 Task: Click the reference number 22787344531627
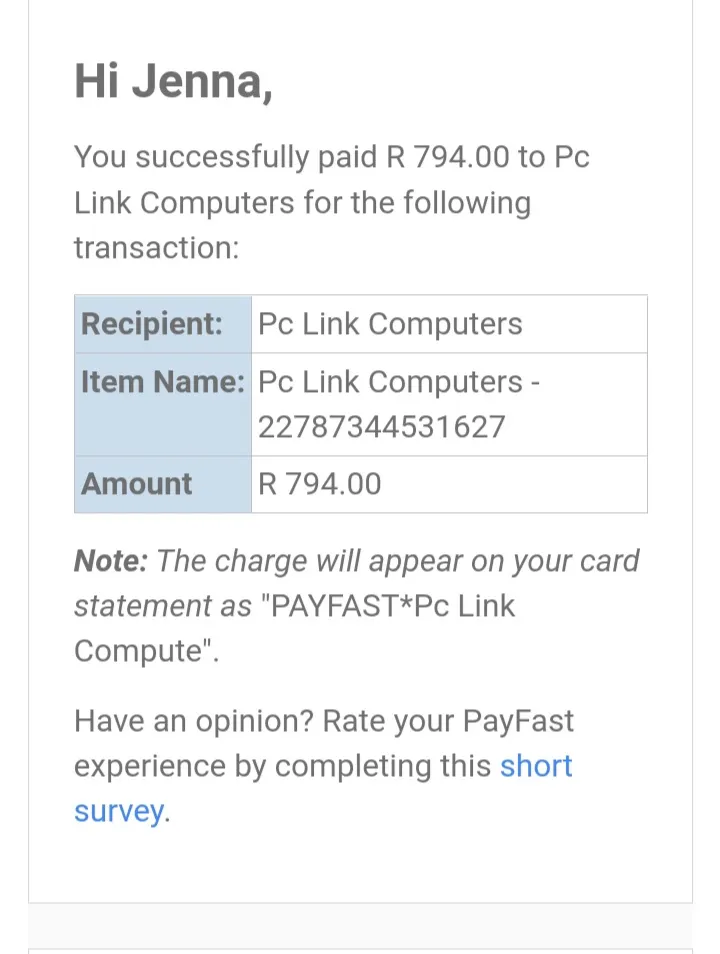pyautogui.click(x=381, y=427)
